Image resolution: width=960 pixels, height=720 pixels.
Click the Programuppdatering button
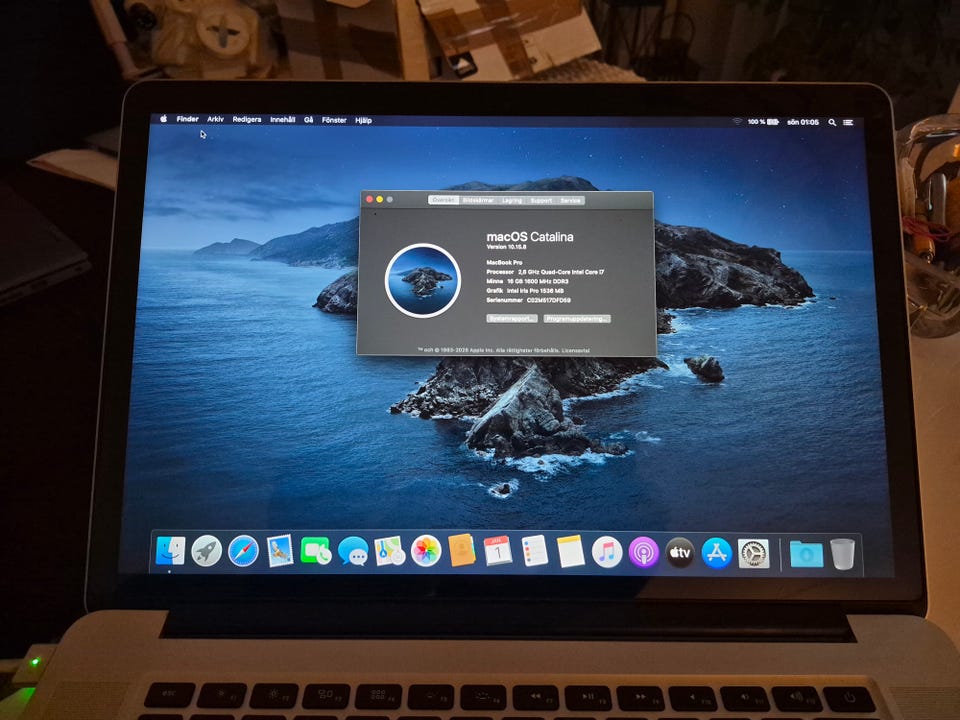[577, 318]
